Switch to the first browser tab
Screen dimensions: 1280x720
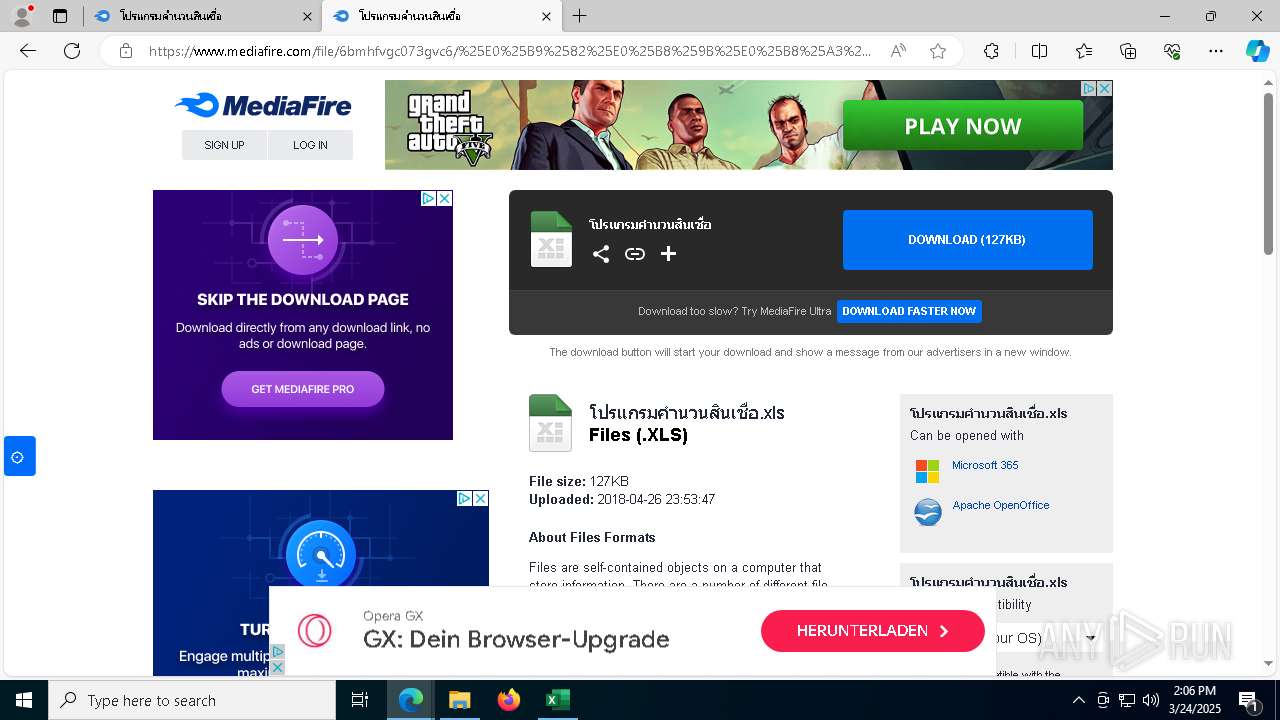point(200,16)
